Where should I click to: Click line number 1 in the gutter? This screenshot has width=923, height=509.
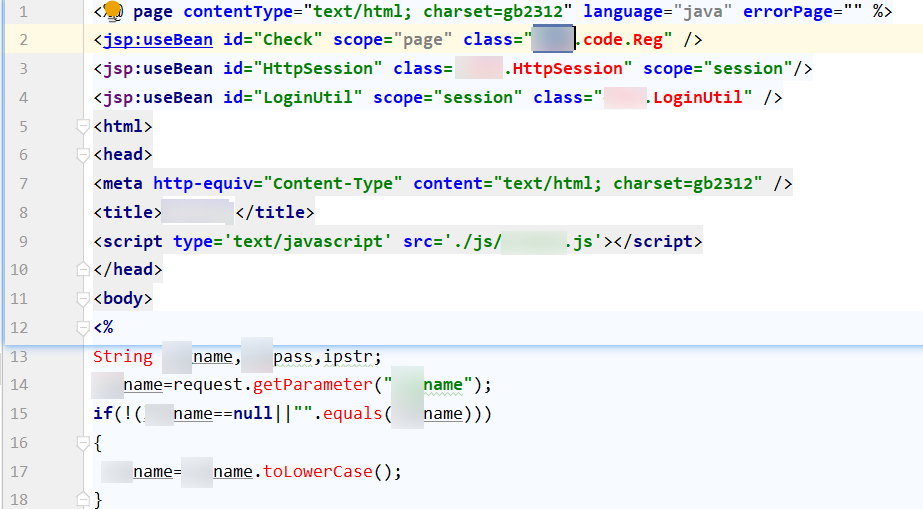click(23, 11)
